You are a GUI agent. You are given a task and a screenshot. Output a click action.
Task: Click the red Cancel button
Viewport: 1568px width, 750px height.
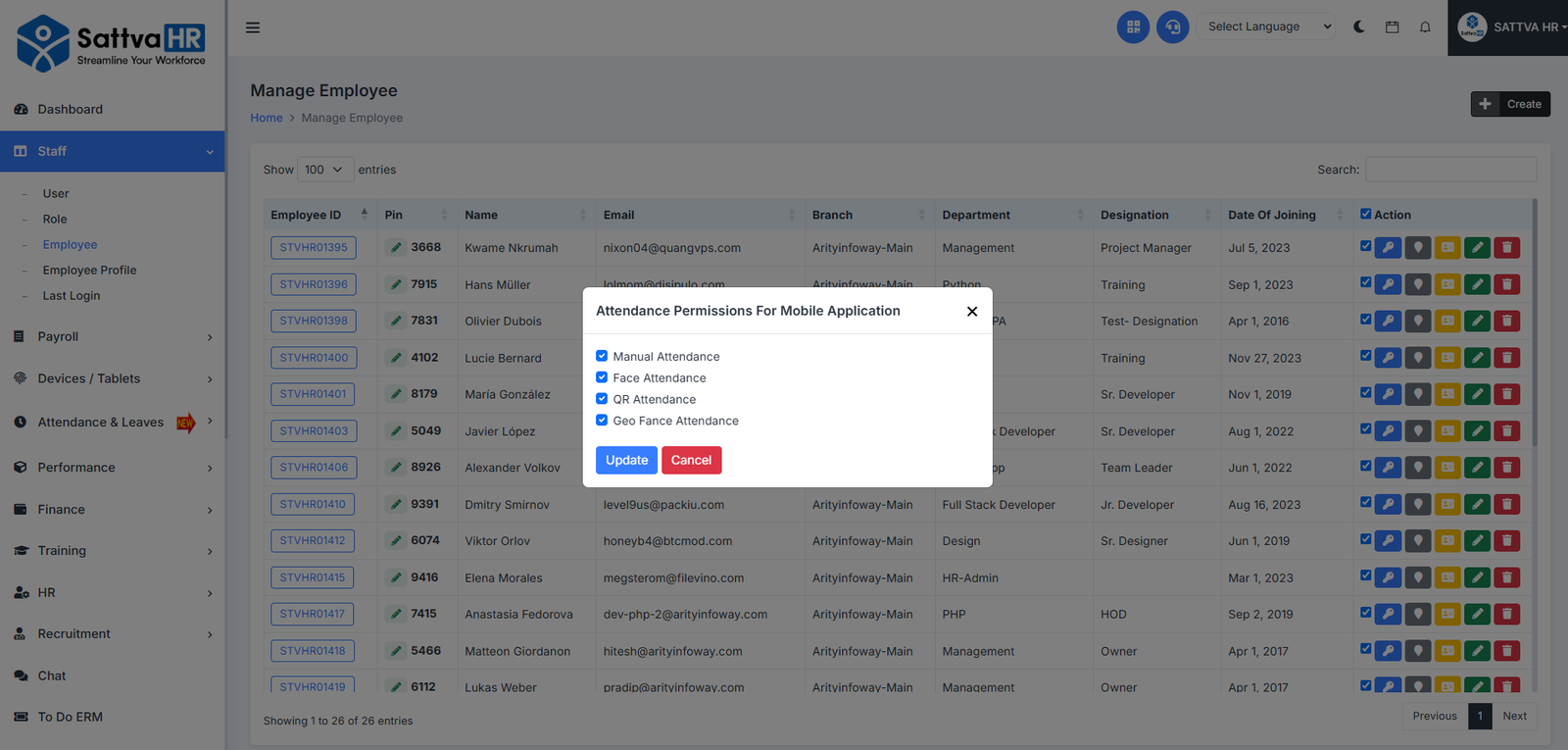point(691,460)
